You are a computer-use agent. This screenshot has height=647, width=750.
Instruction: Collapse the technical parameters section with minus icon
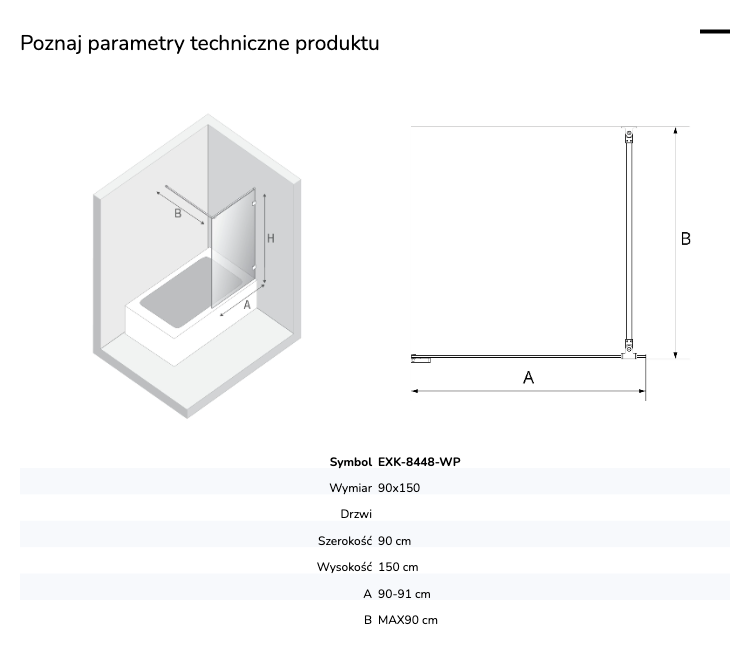click(x=715, y=32)
